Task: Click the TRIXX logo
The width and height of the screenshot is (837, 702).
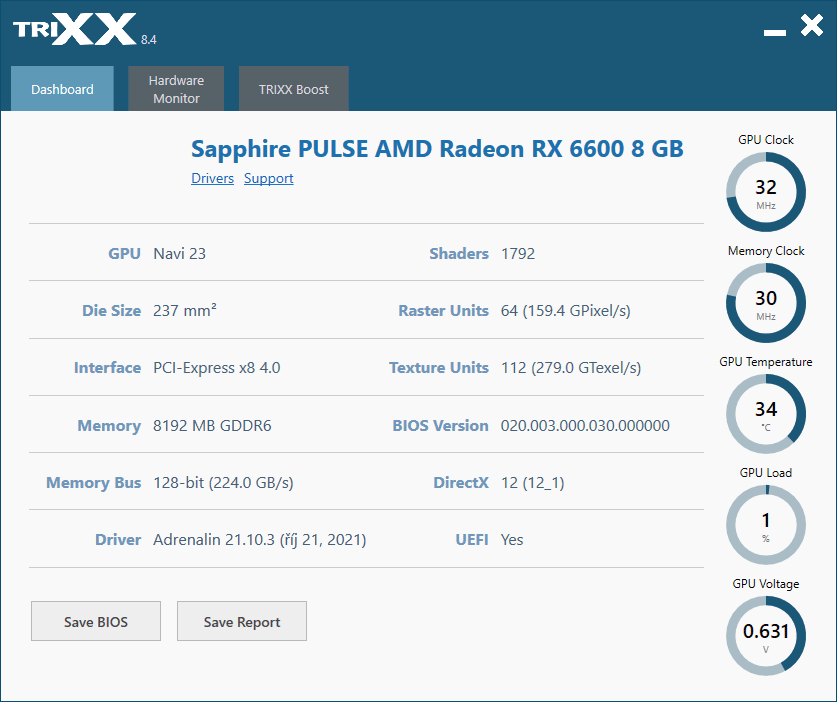Action: point(75,29)
